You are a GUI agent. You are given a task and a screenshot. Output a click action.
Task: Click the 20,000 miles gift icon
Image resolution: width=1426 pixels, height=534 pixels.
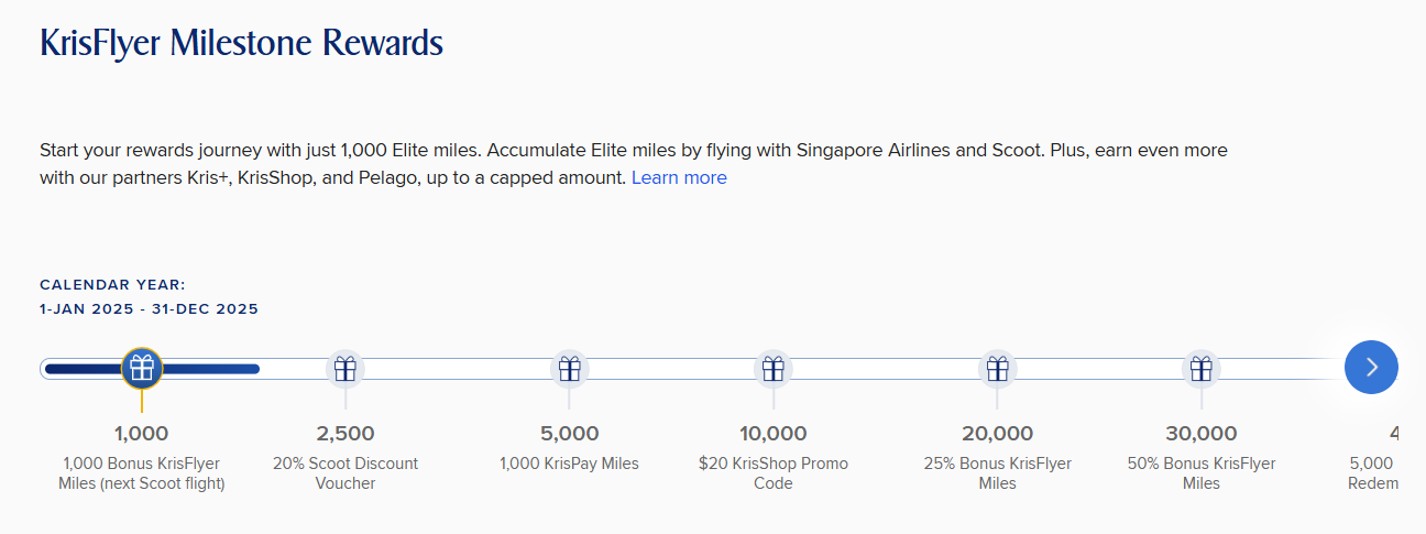pyautogui.click(x=997, y=369)
